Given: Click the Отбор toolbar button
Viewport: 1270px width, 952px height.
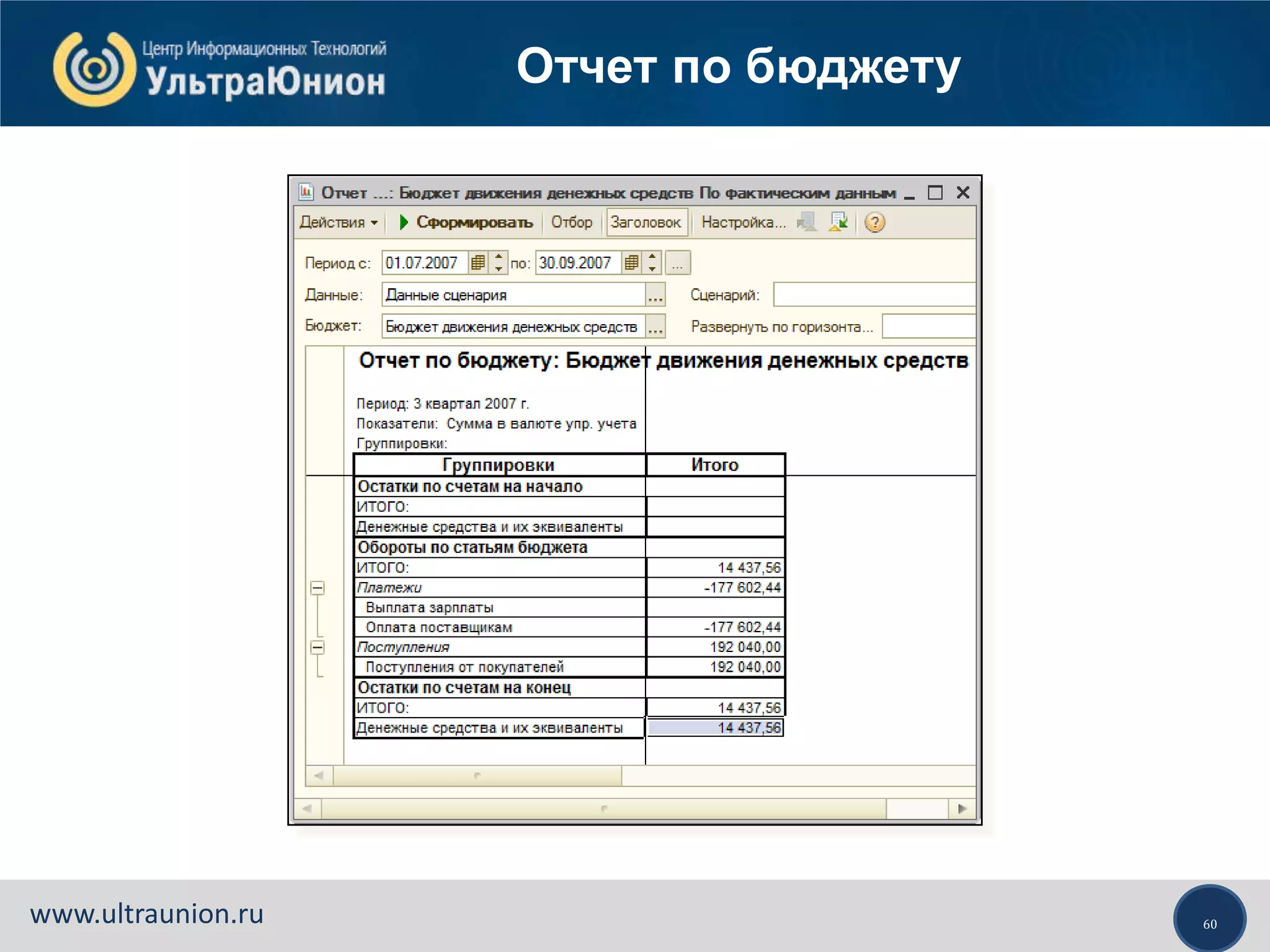Looking at the screenshot, I should point(572,223).
